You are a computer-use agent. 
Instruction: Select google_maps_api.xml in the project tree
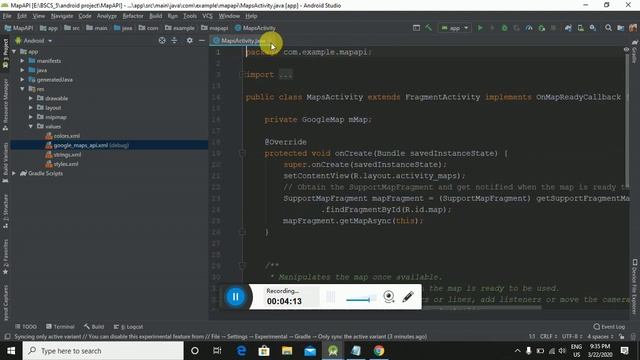tap(109, 145)
